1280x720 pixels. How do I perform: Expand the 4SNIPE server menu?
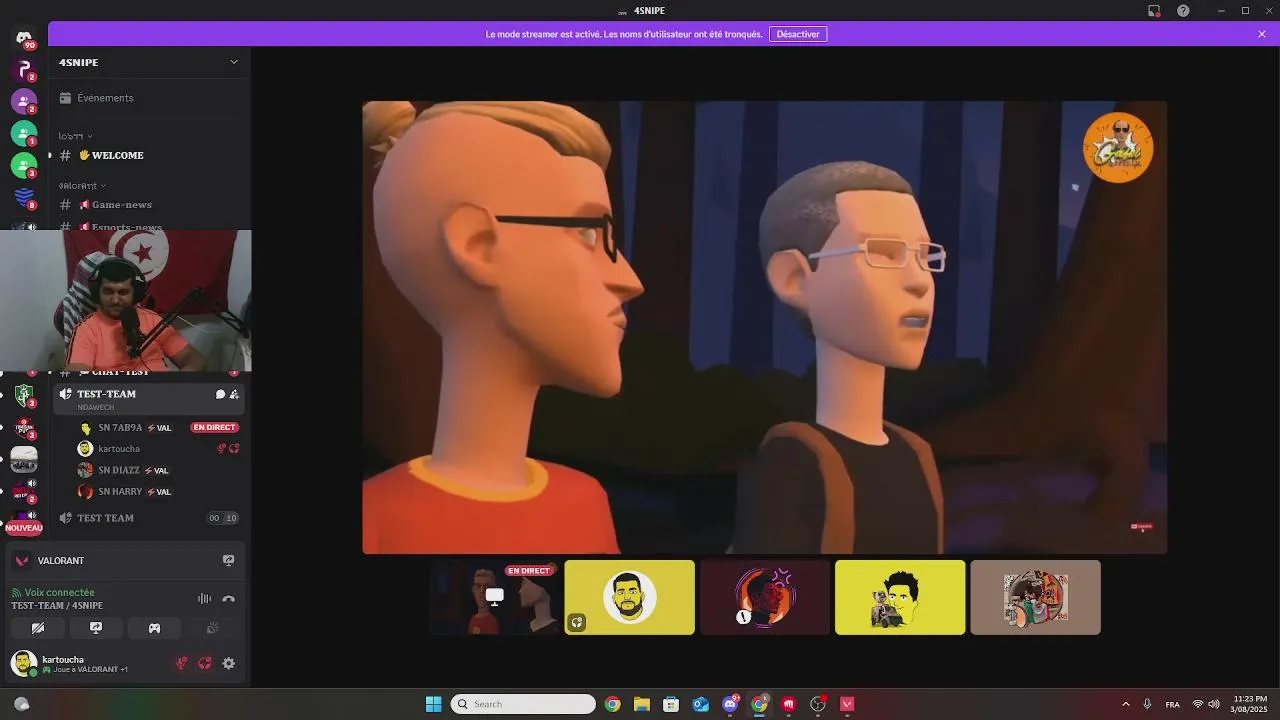click(x=234, y=62)
